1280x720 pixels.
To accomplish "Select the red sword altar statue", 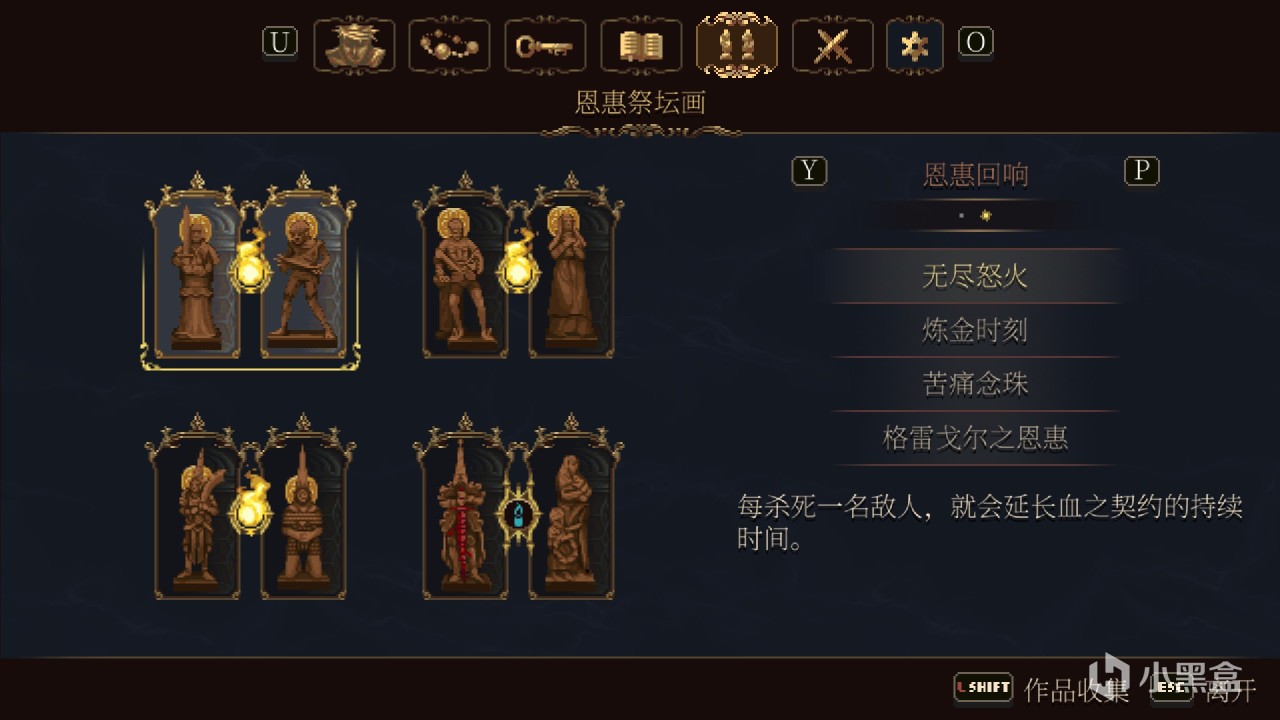I will point(465,514).
